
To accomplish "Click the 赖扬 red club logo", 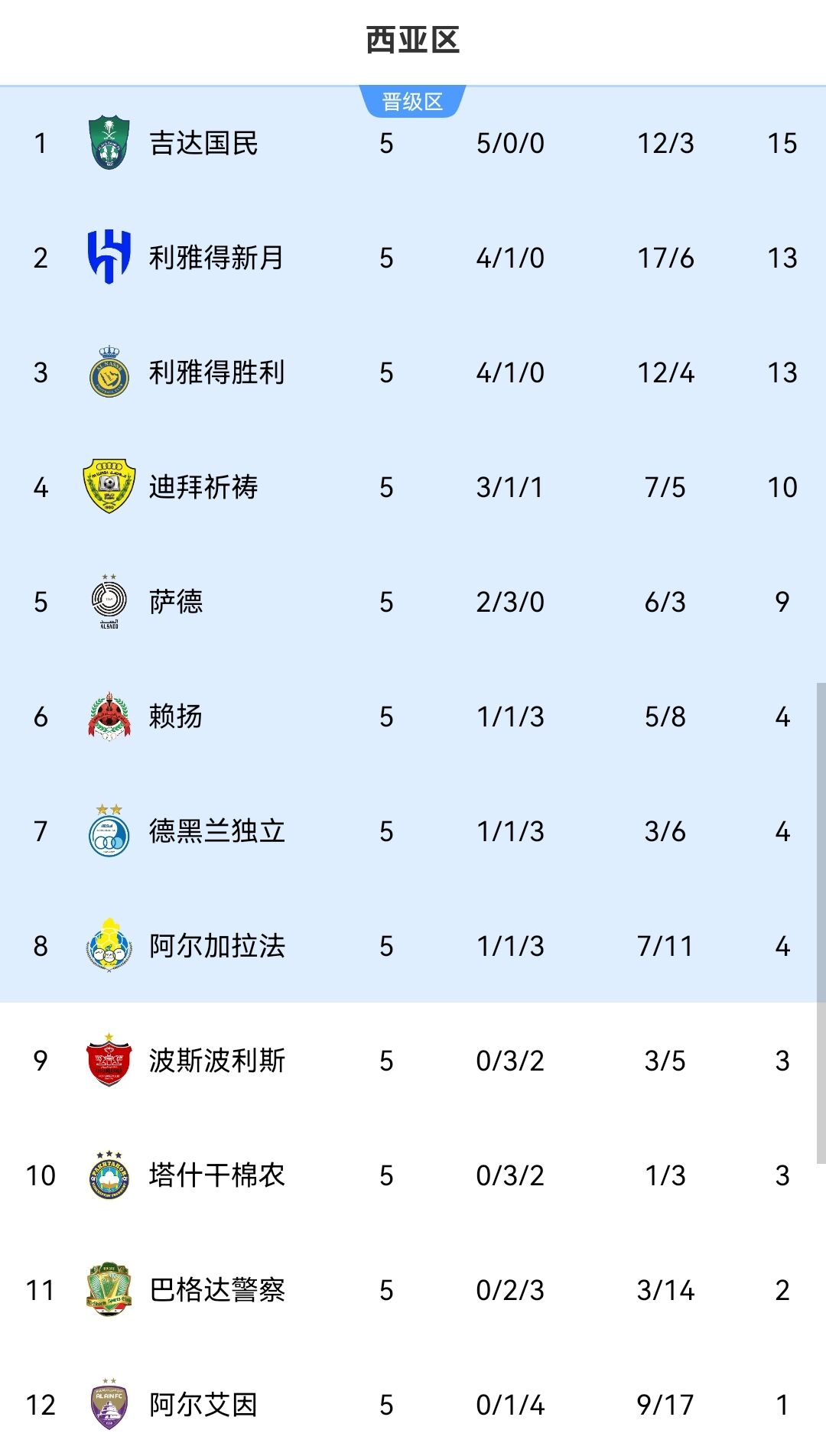I will [x=109, y=717].
